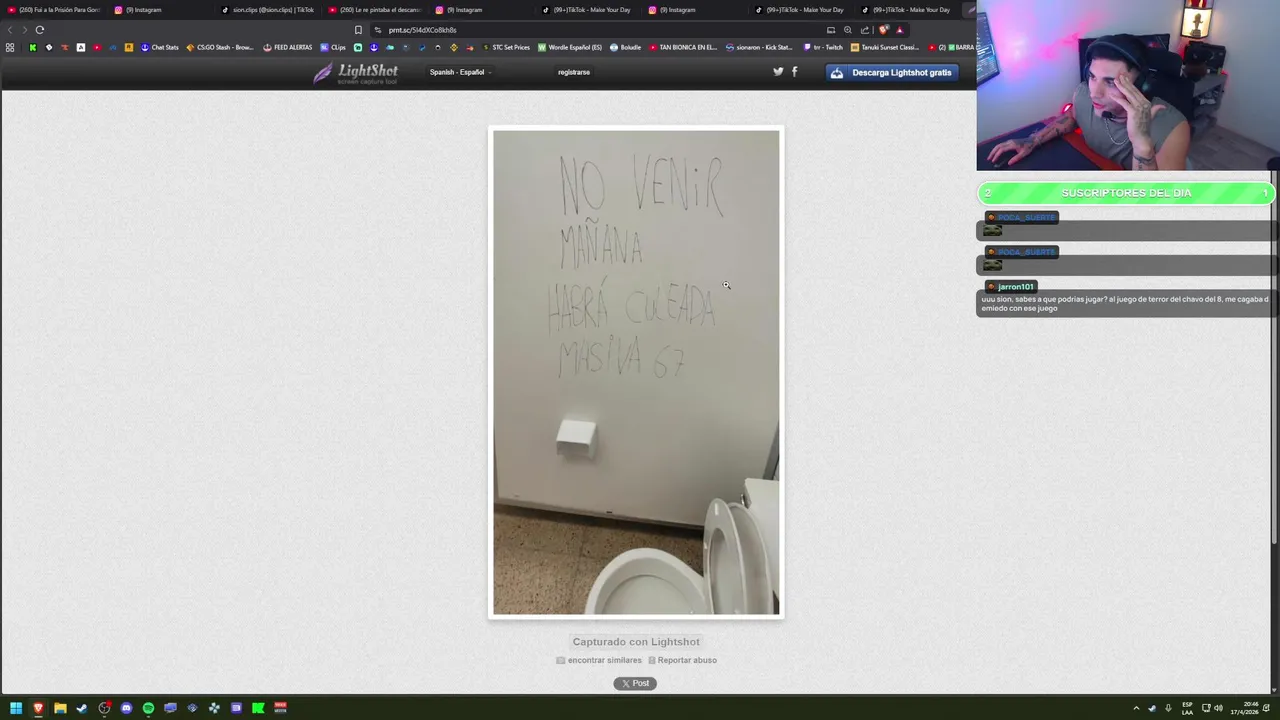Click encontrar similares link

(599, 660)
